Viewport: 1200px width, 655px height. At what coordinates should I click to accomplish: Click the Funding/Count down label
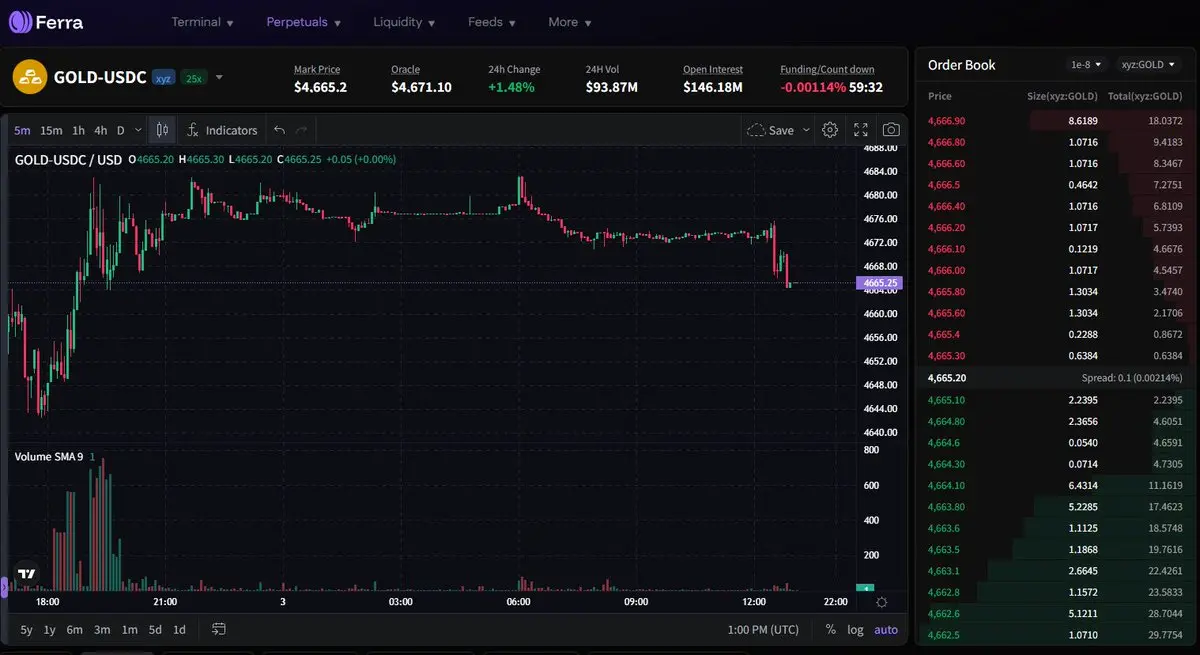(827, 70)
